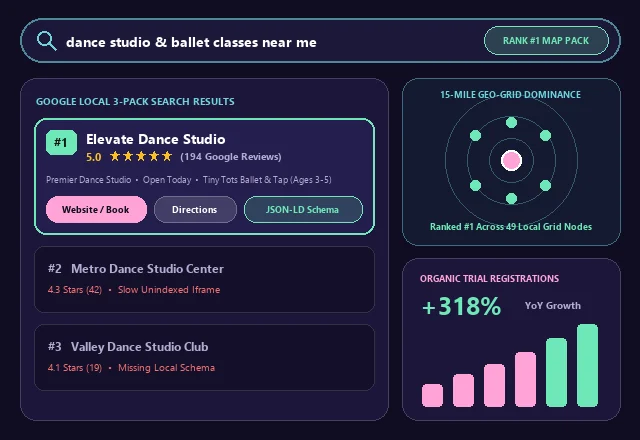Click the bottom green geo-grid node
Screen dimensions: 640x440
coord(511,199)
